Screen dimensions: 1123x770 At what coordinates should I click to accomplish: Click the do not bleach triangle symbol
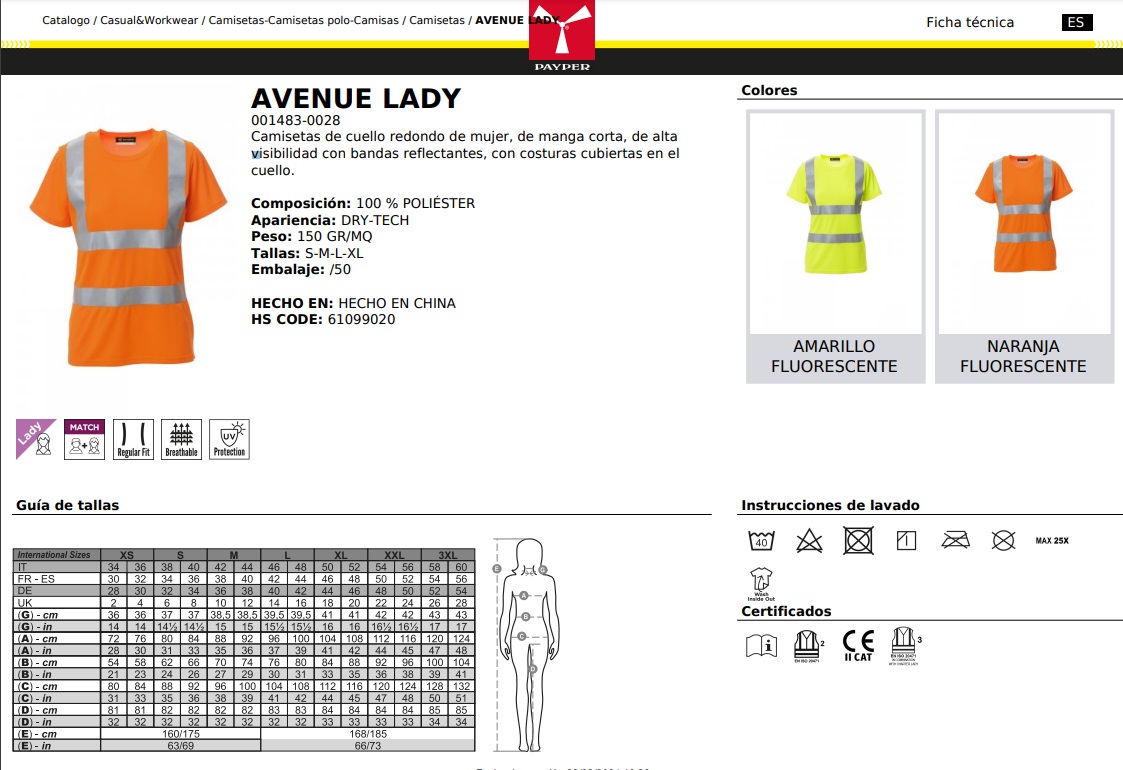tap(809, 541)
